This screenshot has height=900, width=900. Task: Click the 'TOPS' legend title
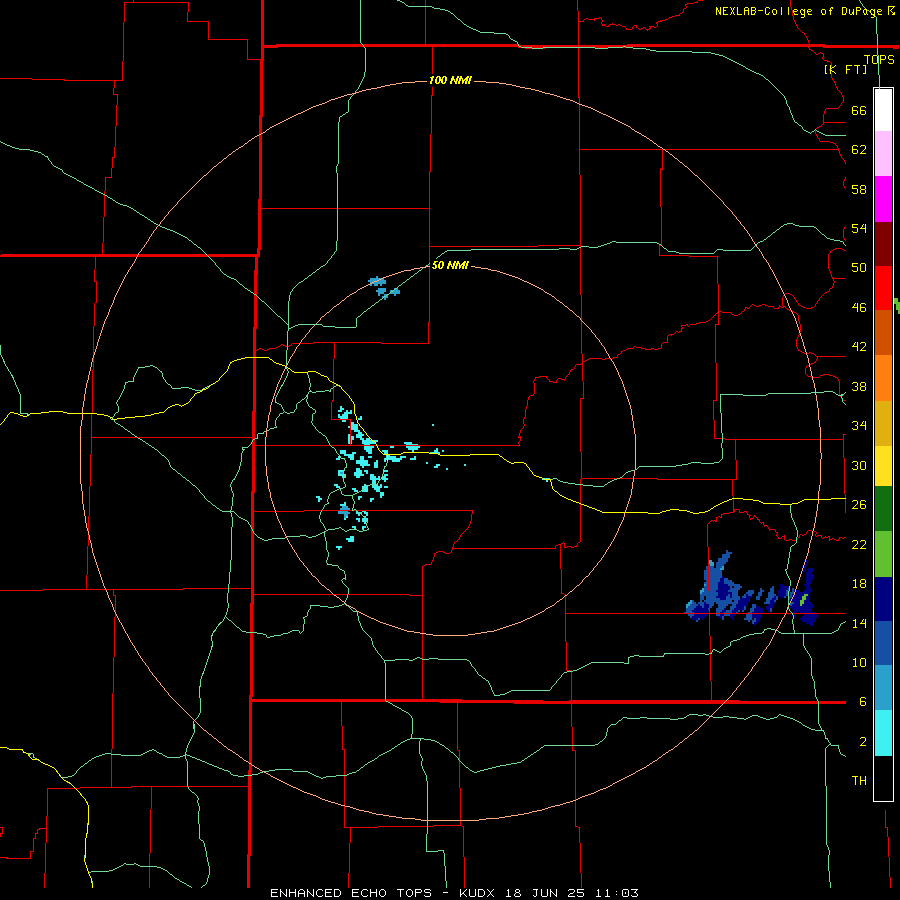tap(879, 59)
